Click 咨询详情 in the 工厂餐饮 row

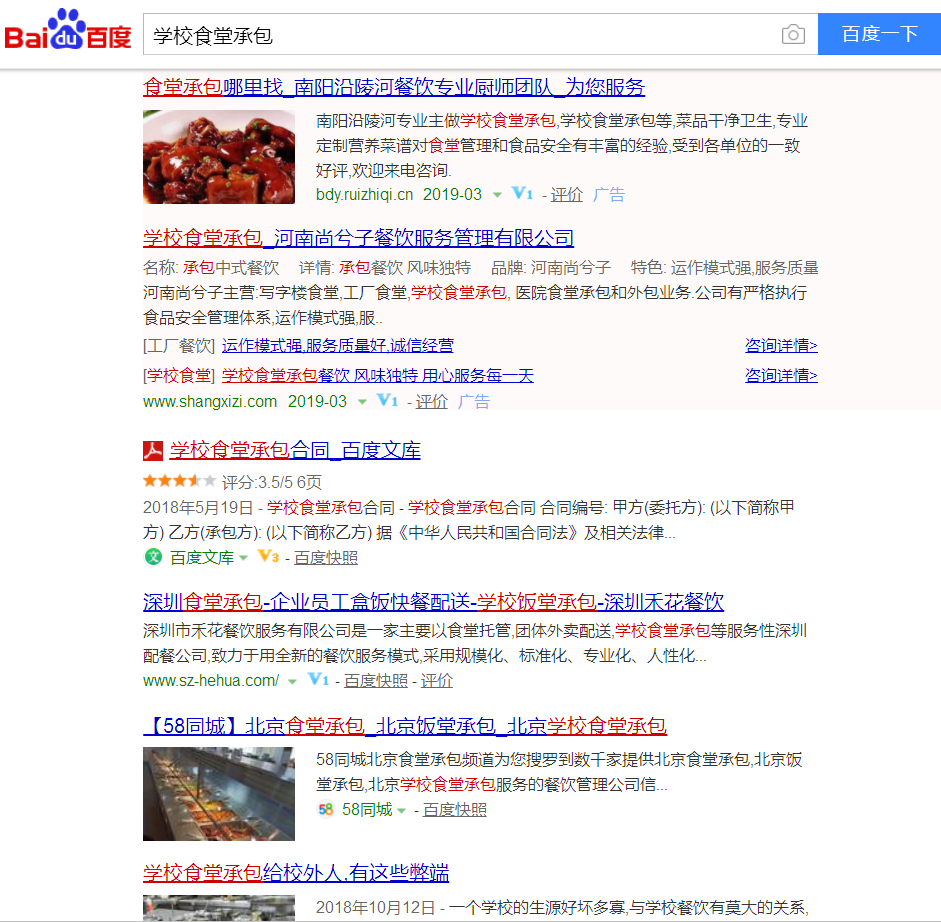pos(781,346)
